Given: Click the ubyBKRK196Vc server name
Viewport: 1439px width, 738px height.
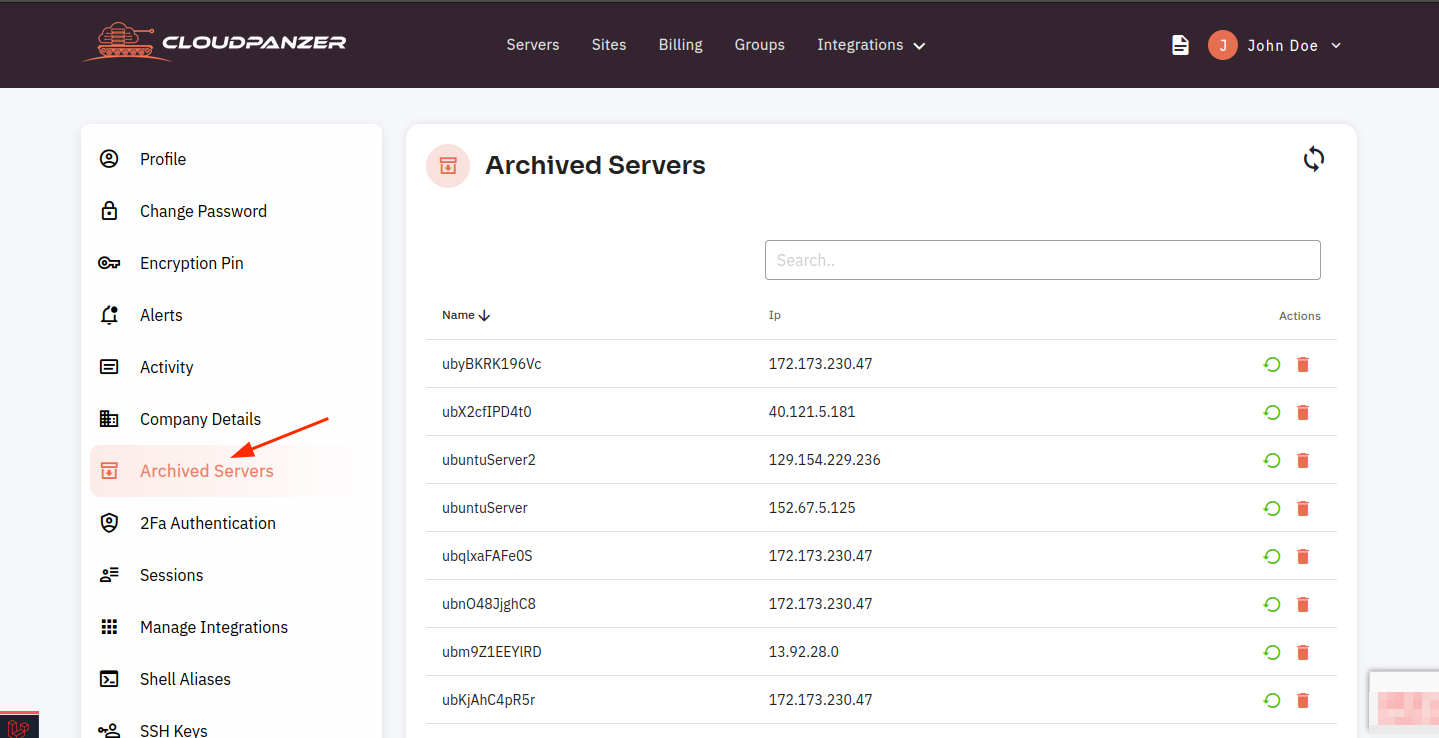Looking at the screenshot, I should [492, 364].
